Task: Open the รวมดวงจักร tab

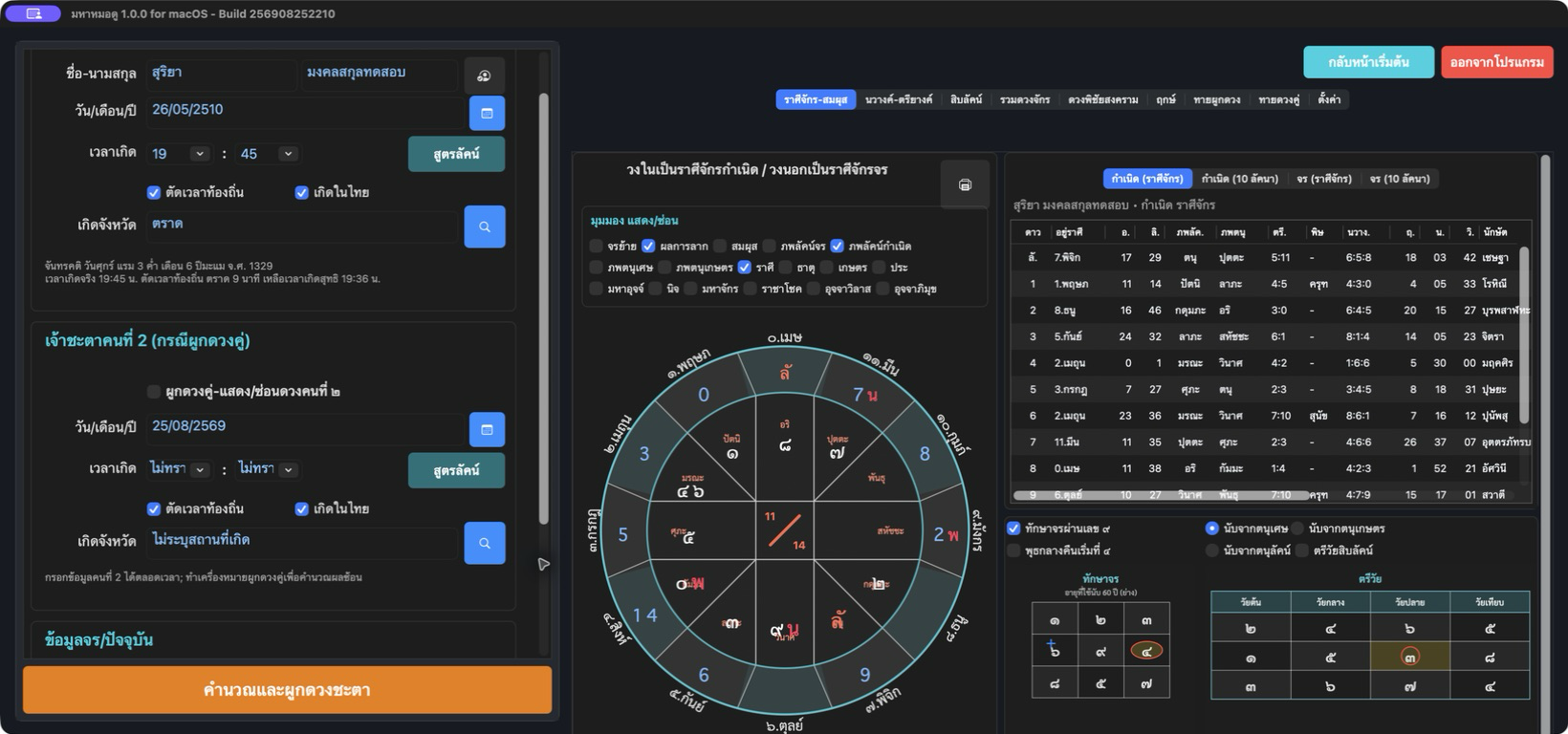Action: tap(1025, 99)
